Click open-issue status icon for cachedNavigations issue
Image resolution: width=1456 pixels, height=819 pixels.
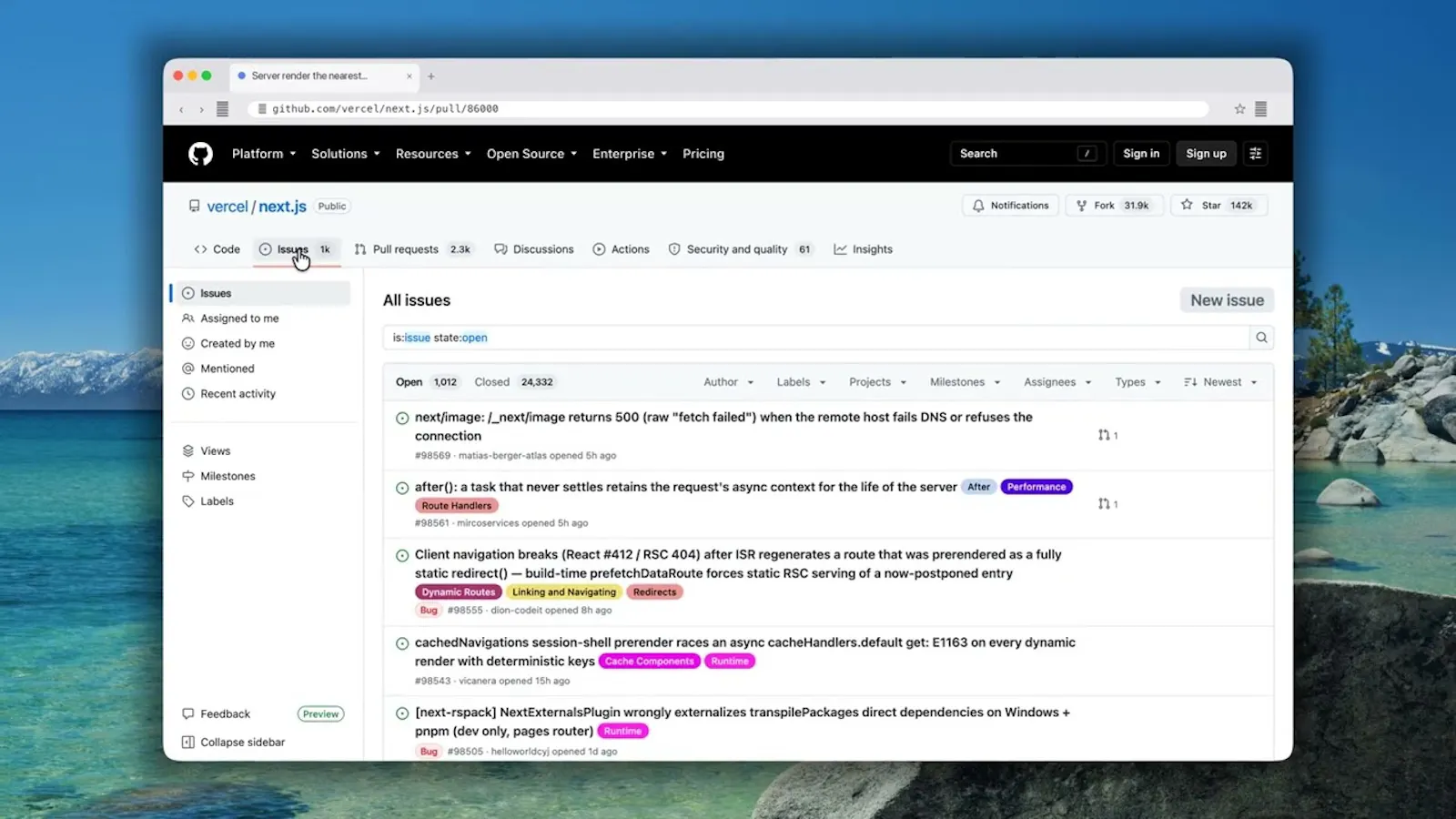402,643
